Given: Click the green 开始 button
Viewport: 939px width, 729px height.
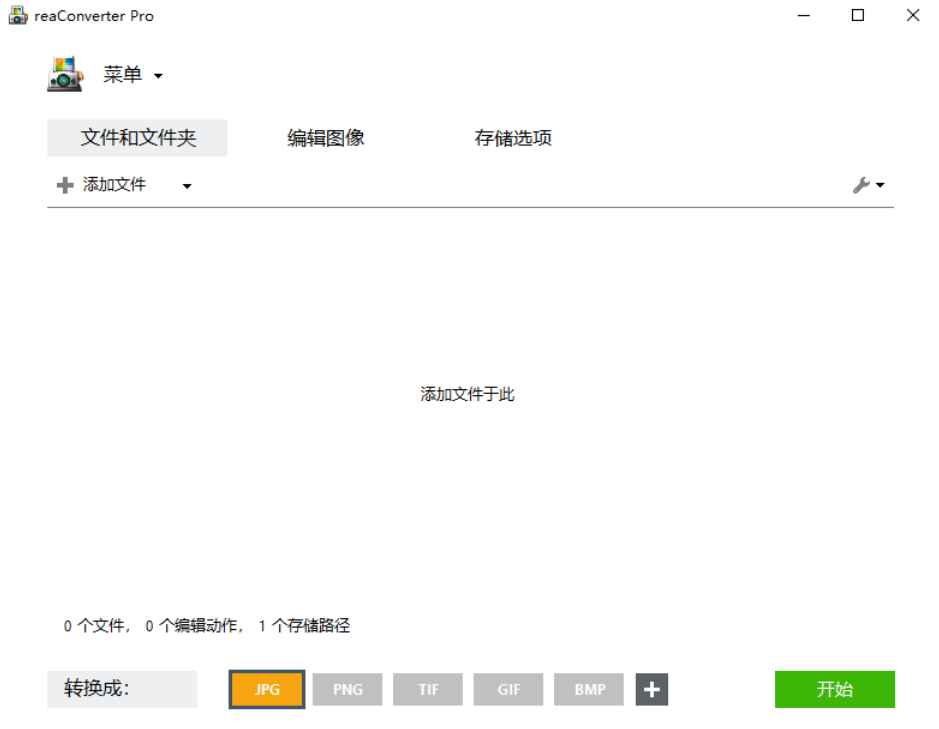Looking at the screenshot, I should click(835, 689).
